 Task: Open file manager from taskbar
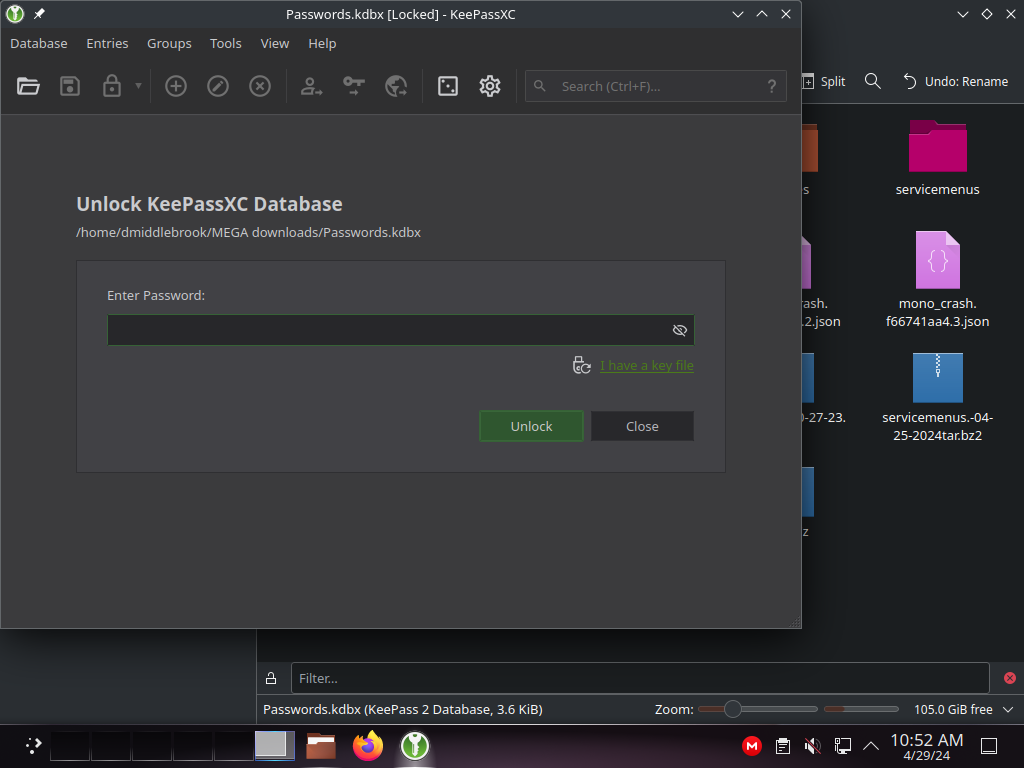(321, 746)
